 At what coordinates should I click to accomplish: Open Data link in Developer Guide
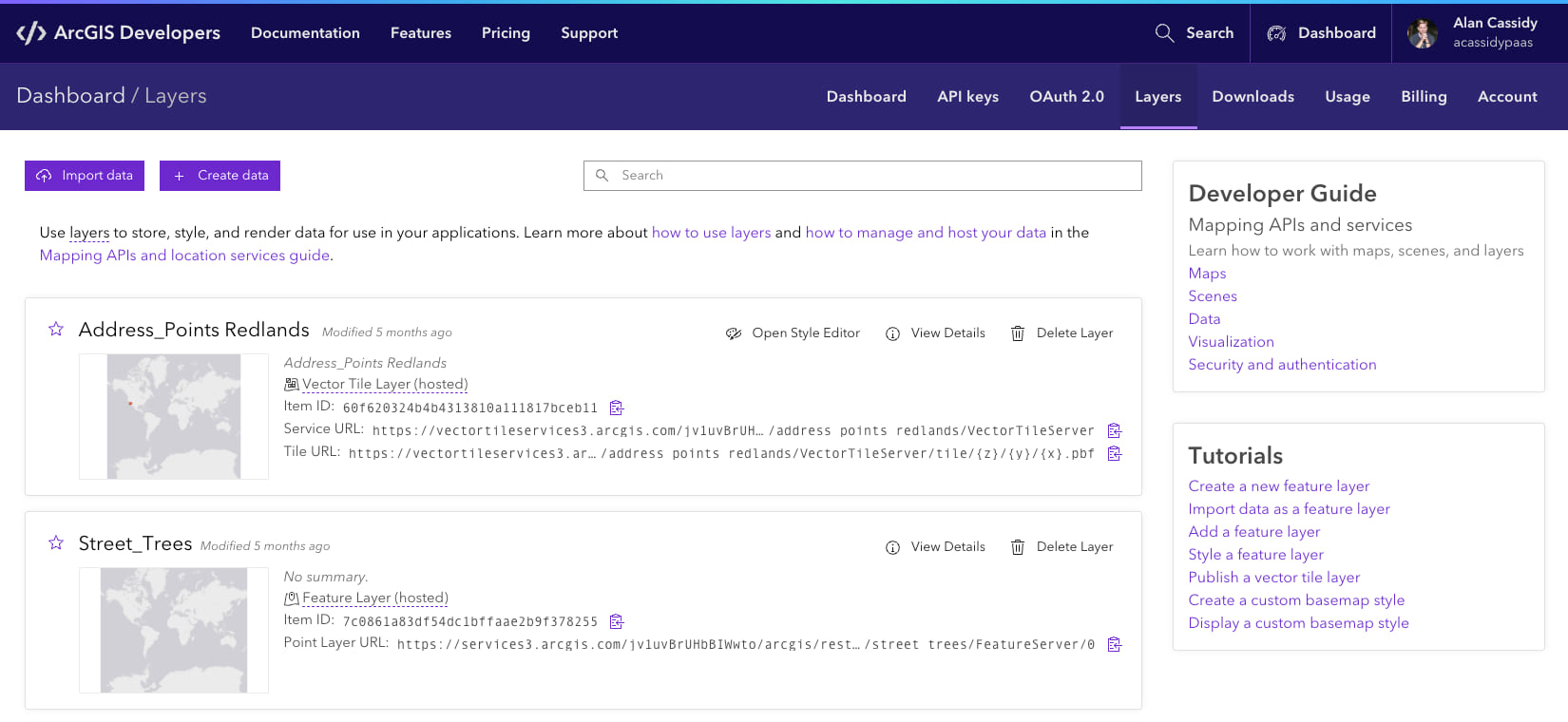pos(1204,319)
